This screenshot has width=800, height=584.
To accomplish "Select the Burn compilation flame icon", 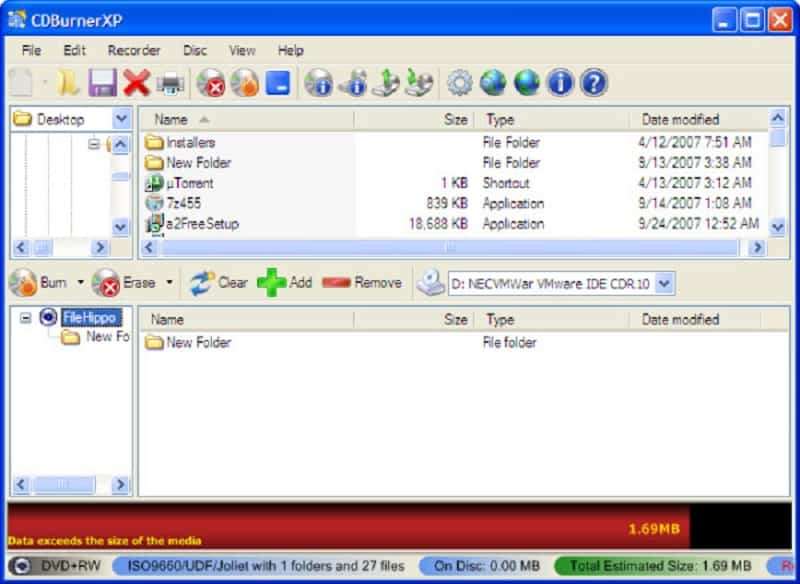I will 244,83.
